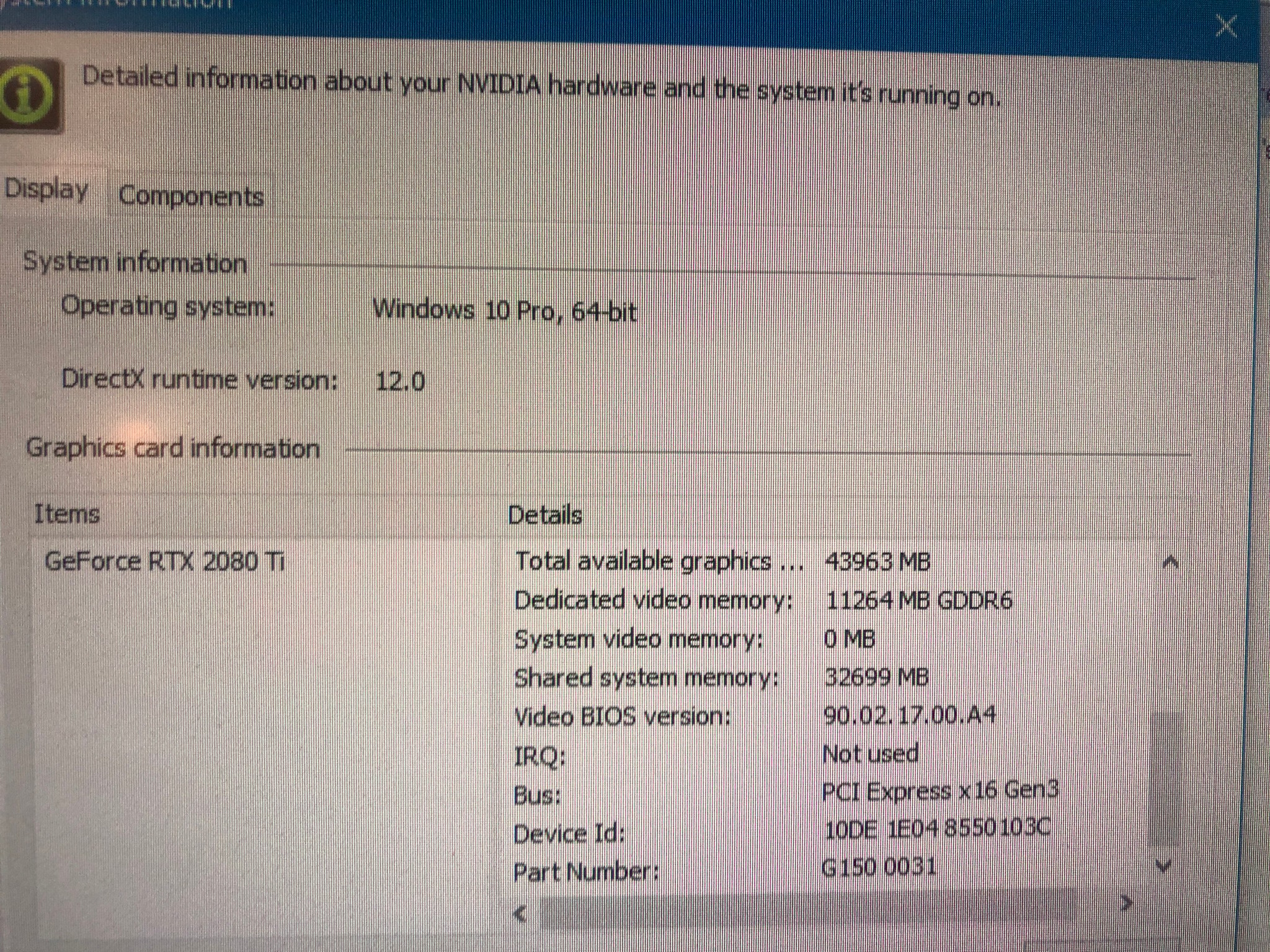
Task: Click the 90.02.17.00.A4 BIOS version value
Action: coord(910,715)
